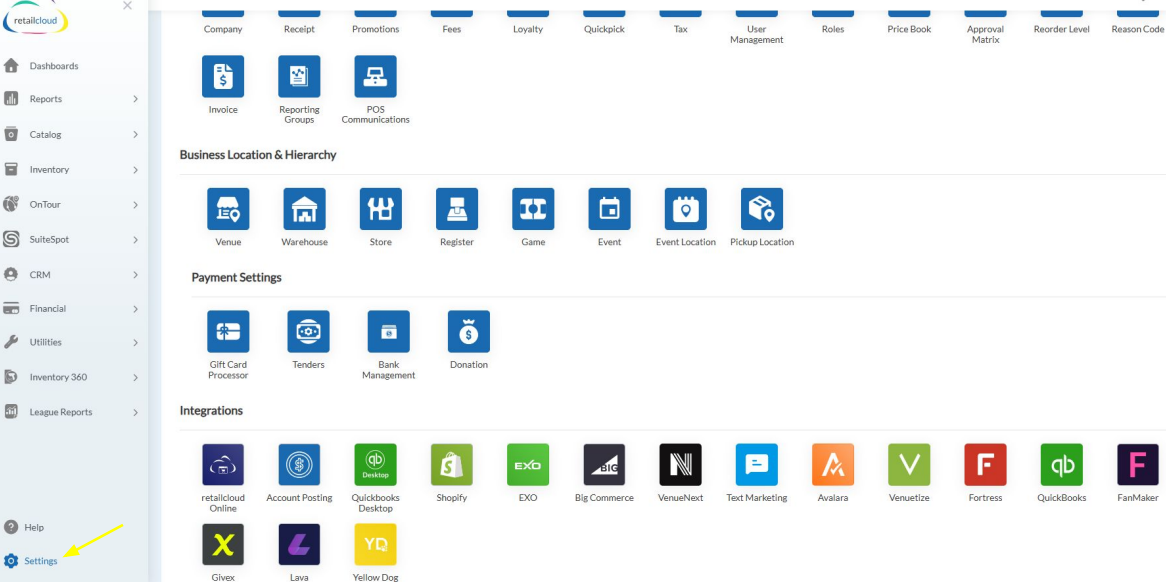Open POS Communications settings
This screenshot has height=583, width=1166.
(x=376, y=77)
